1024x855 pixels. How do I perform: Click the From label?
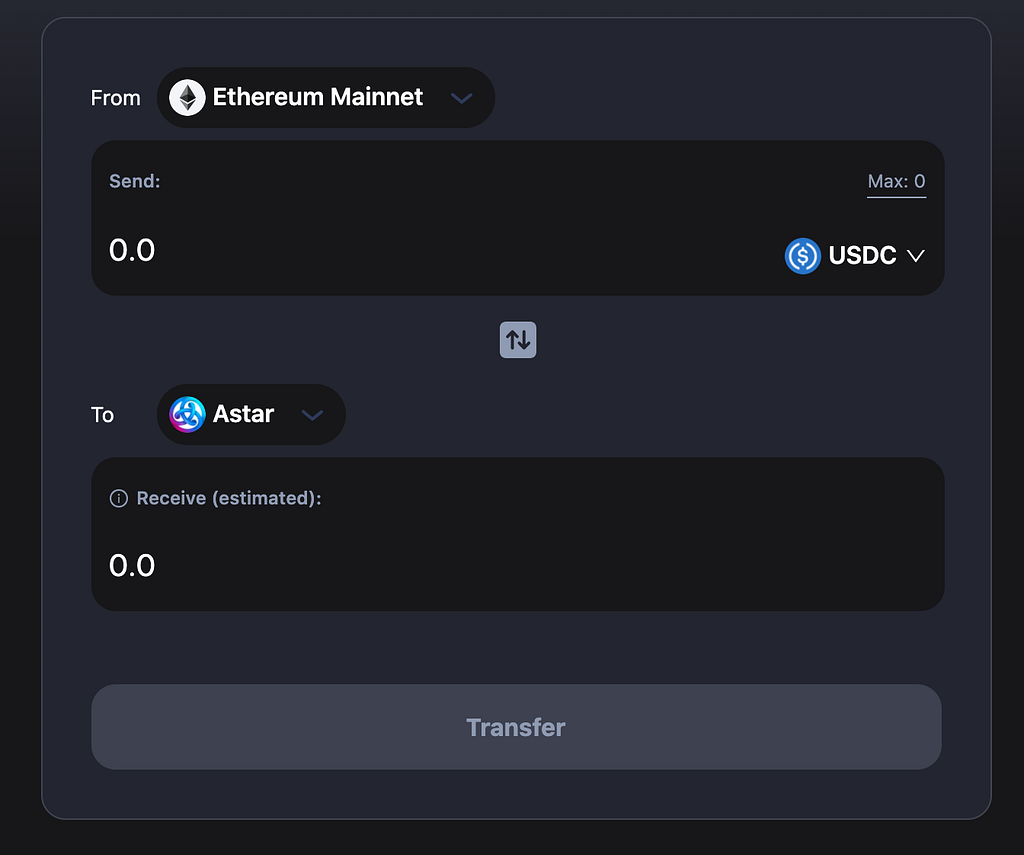click(116, 98)
